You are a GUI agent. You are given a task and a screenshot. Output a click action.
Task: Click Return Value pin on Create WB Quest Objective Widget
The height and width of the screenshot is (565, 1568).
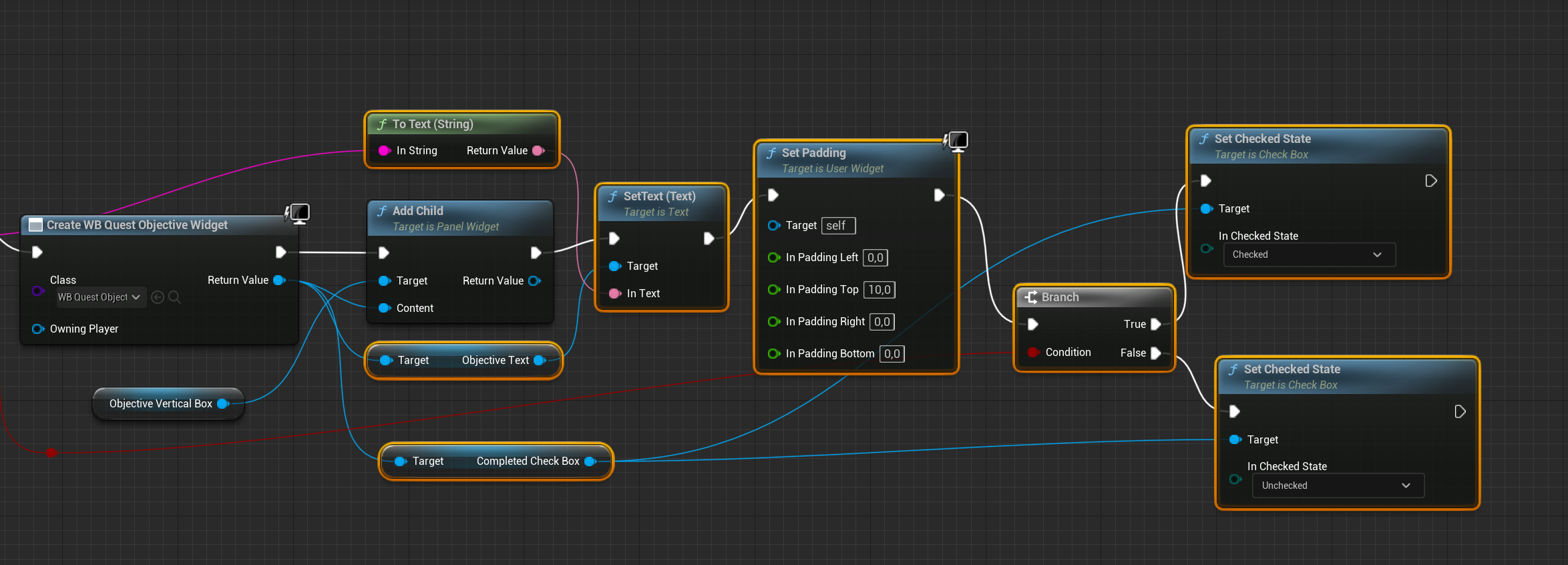point(279,280)
